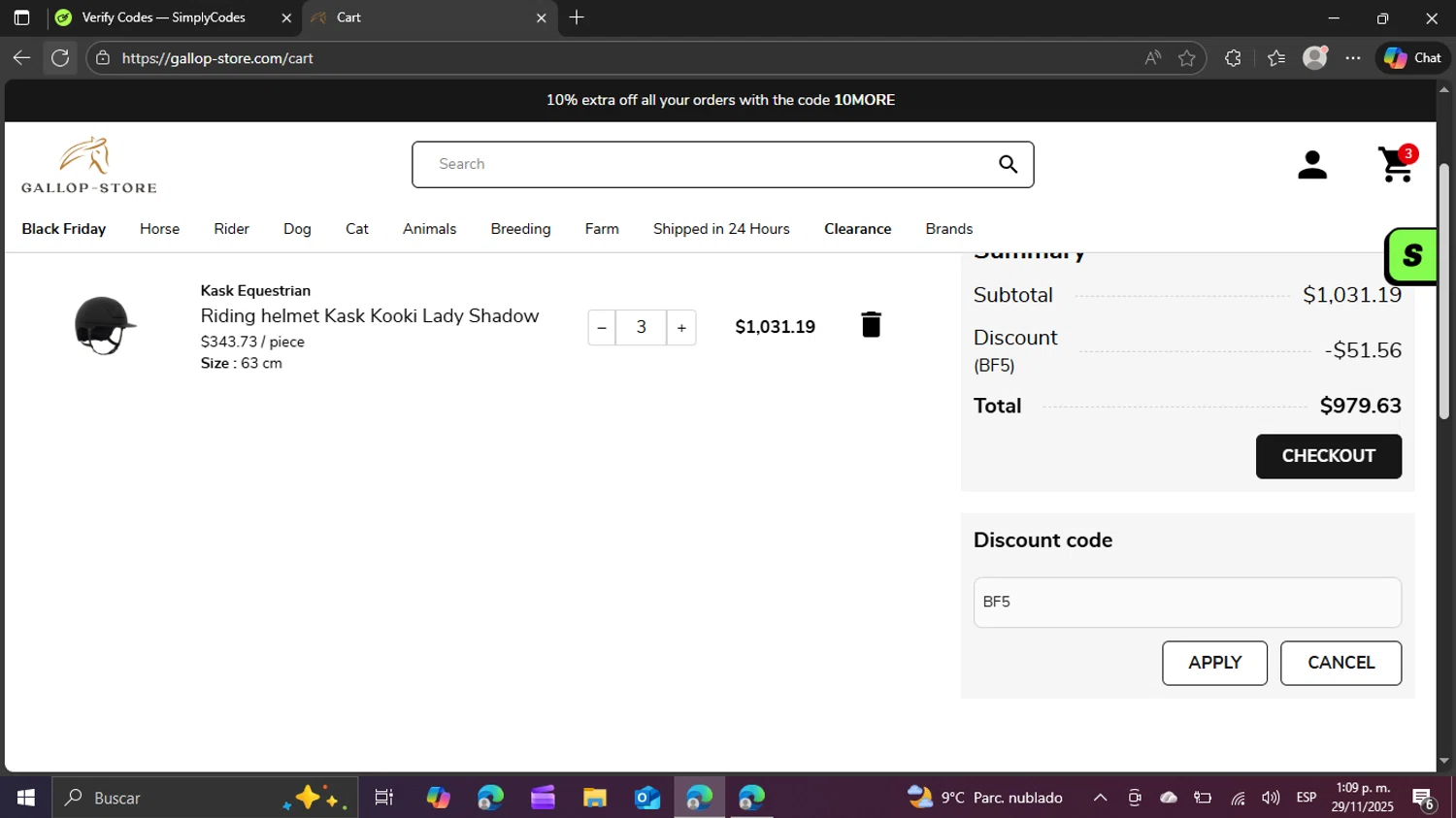Screen dimensions: 1456x818
Task: Click the search magnifier icon
Action: (1009, 164)
